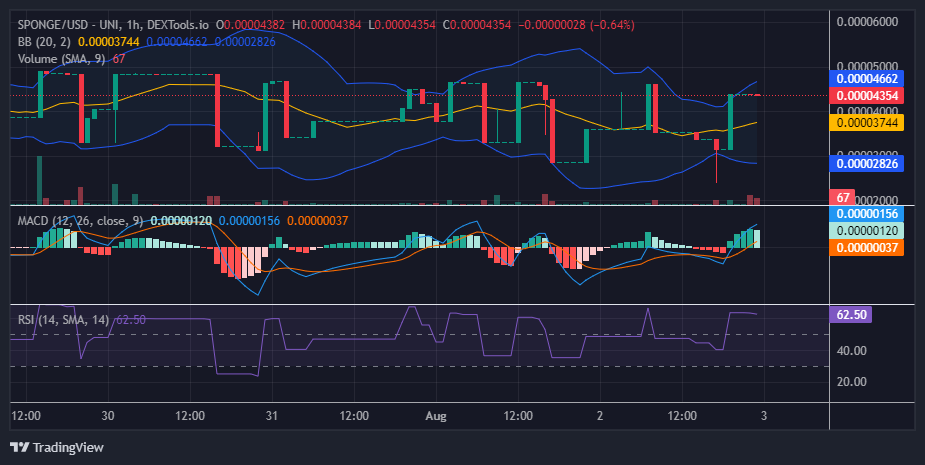Click the price change −0.00000028 (−0.64%) text
The width and height of the screenshot is (925, 465).
pyautogui.click(x=576, y=25)
